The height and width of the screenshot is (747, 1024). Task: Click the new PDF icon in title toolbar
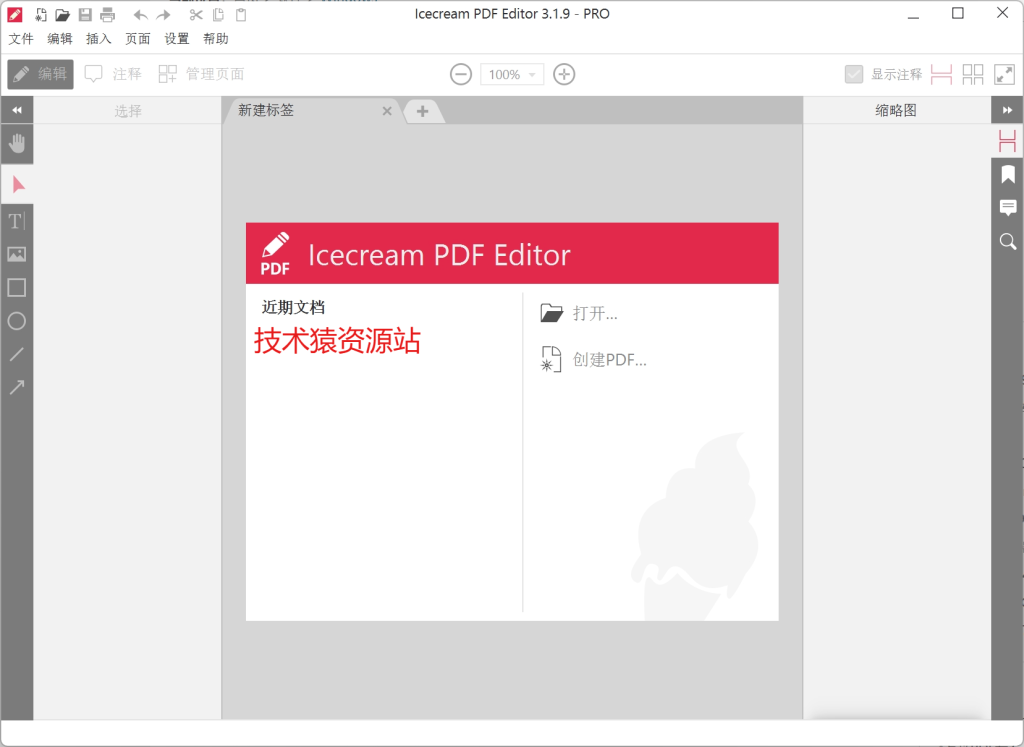[40, 14]
